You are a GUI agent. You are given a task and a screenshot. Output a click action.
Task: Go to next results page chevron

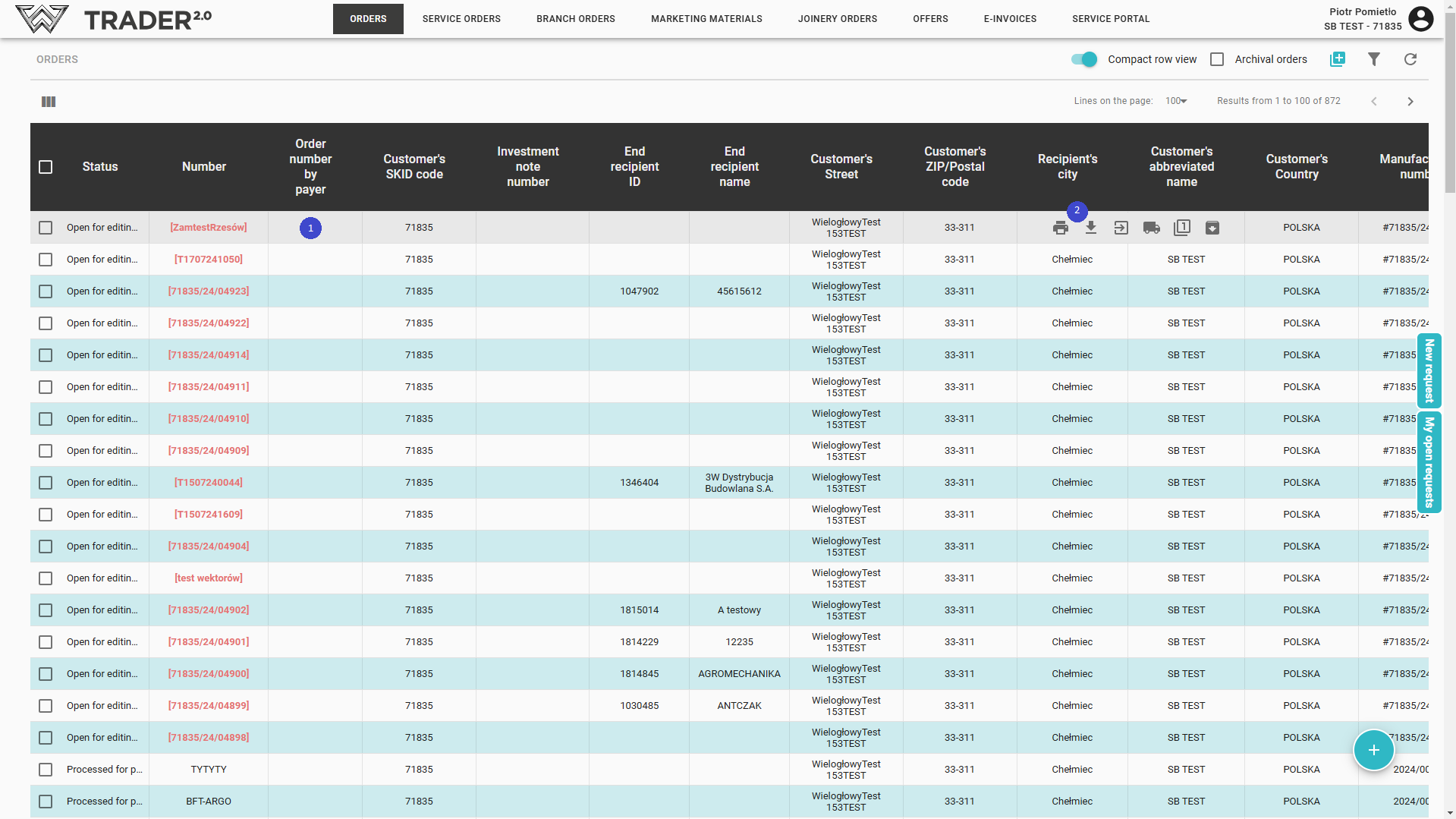pyautogui.click(x=1410, y=102)
